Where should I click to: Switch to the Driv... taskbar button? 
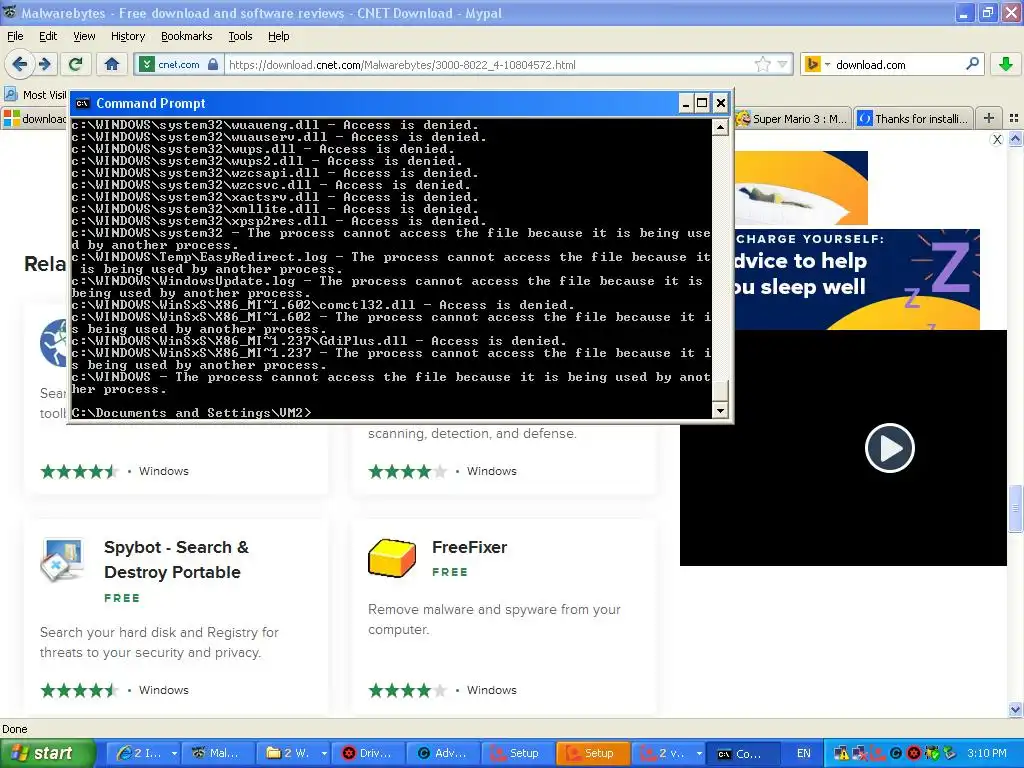[x=368, y=753]
